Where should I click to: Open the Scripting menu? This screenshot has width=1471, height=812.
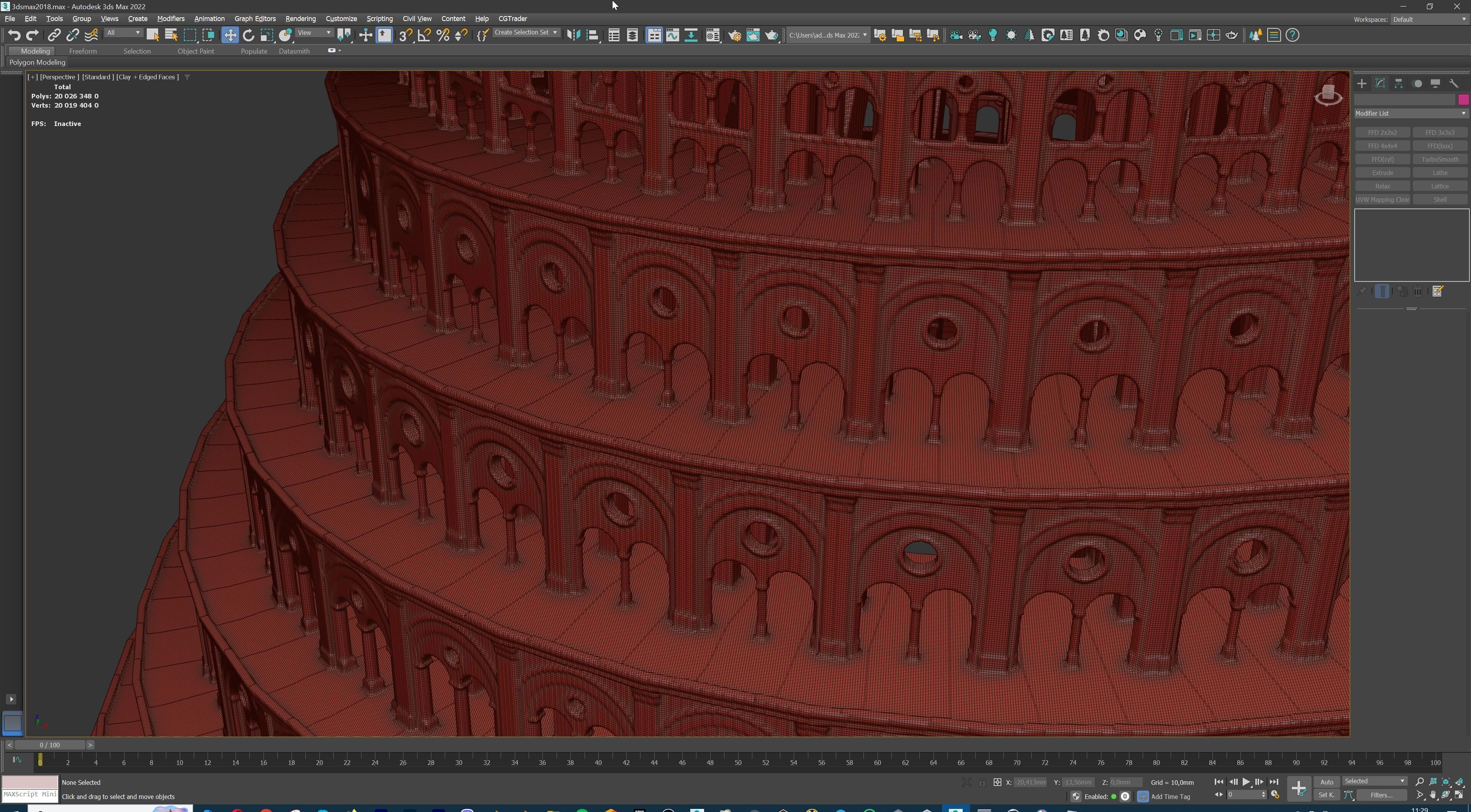point(379,19)
